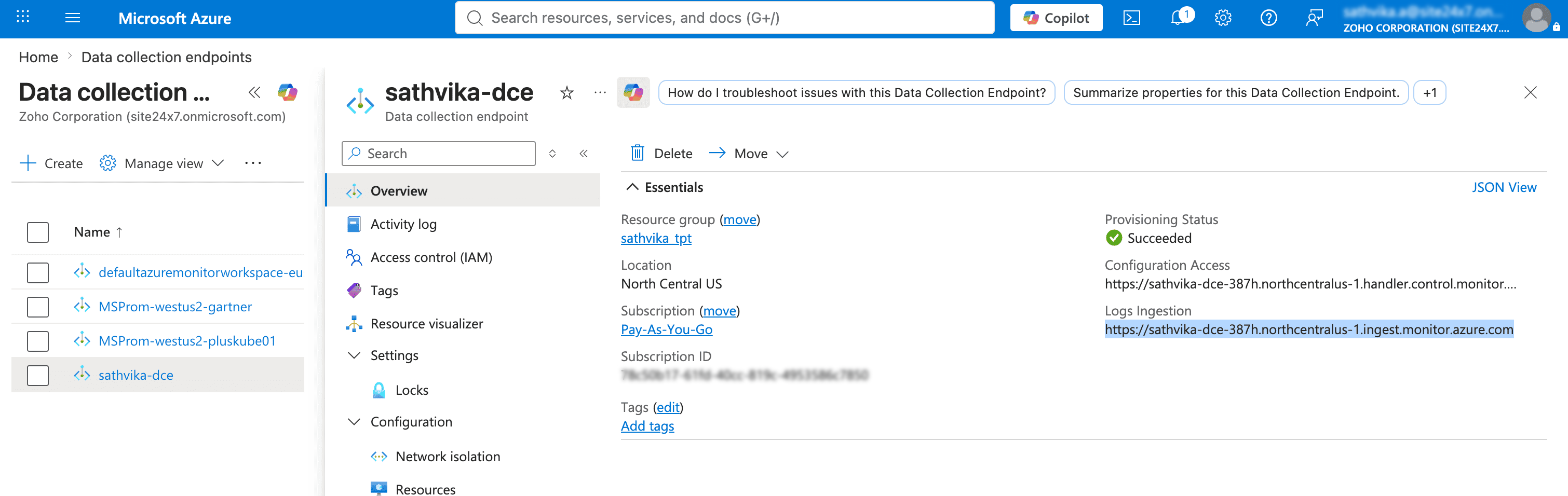Open MSProm-westus2-gartner endpoint

tap(175, 306)
